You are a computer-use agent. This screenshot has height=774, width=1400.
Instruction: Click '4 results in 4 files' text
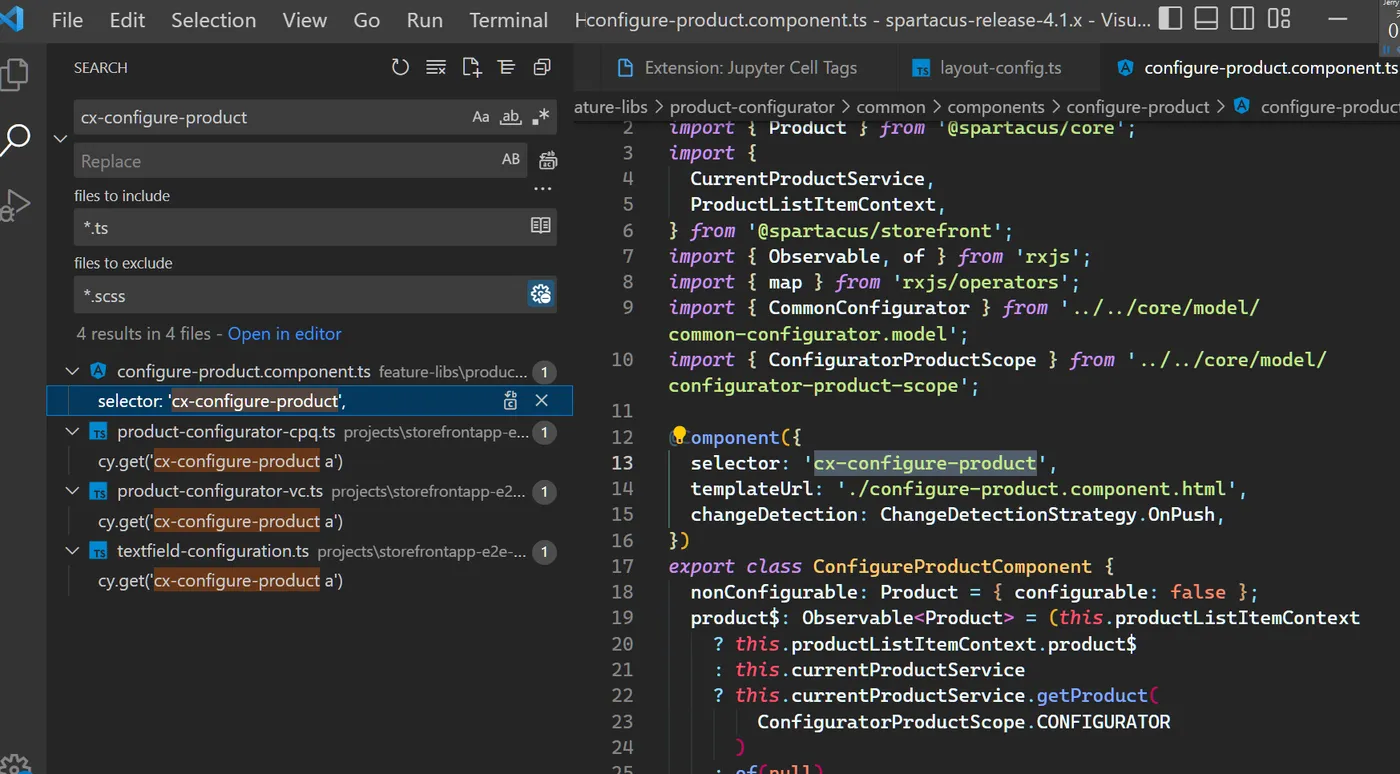pos(149,334)
